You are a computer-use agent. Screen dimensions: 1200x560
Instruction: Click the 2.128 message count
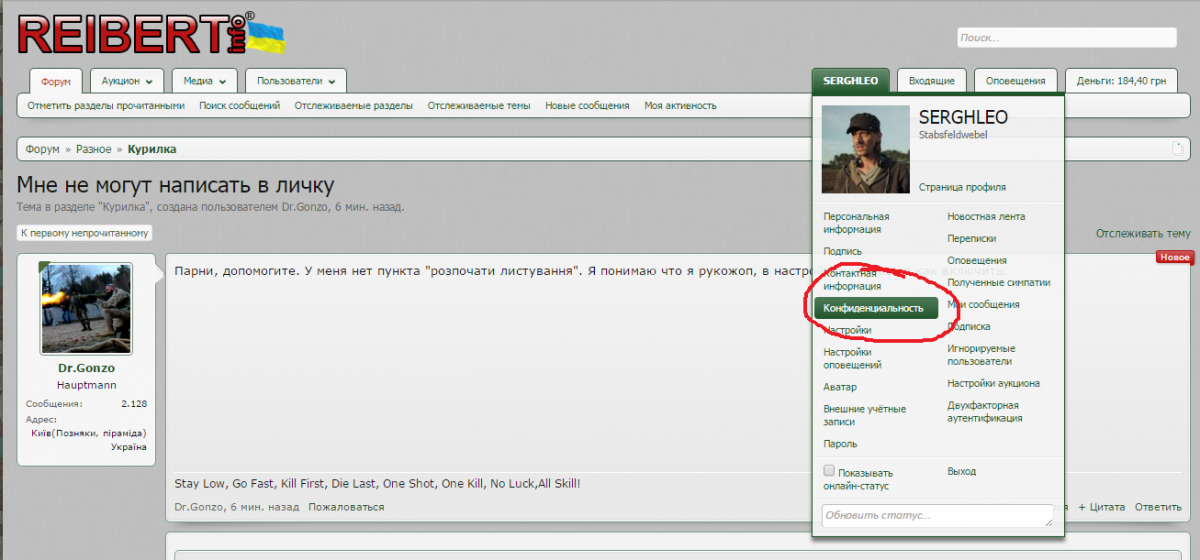pyautogui.click(x=134, y=404)
